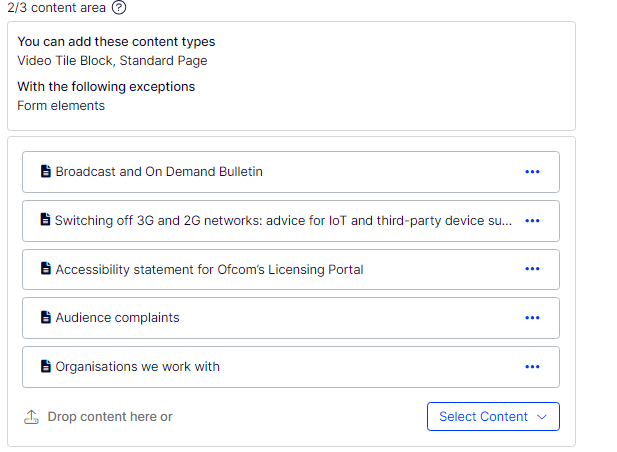Viewport: 617px width, 452px height.
Task: Click the chevron arrow on Select Content
Action: [x=542, y=417]
